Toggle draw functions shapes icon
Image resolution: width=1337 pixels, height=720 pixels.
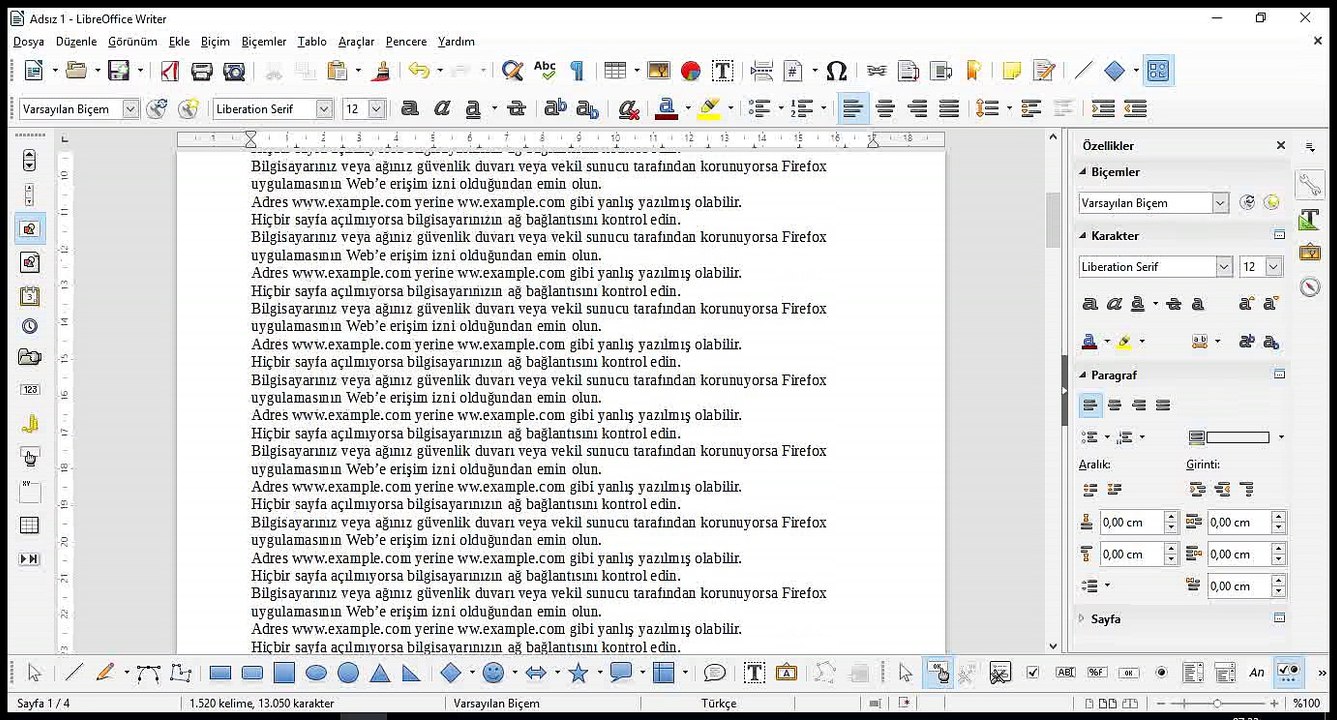(x=1159, y=71)
